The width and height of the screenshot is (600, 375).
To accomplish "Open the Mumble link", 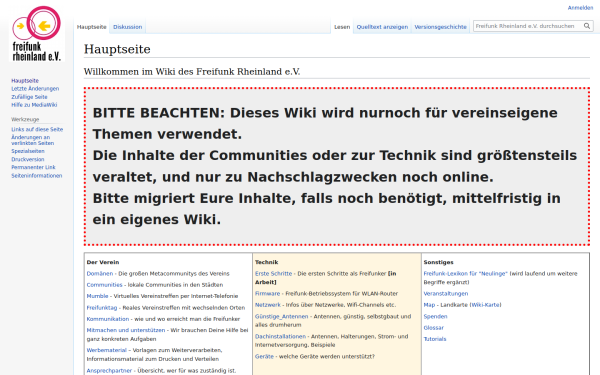I will click(x=97, y=296).
